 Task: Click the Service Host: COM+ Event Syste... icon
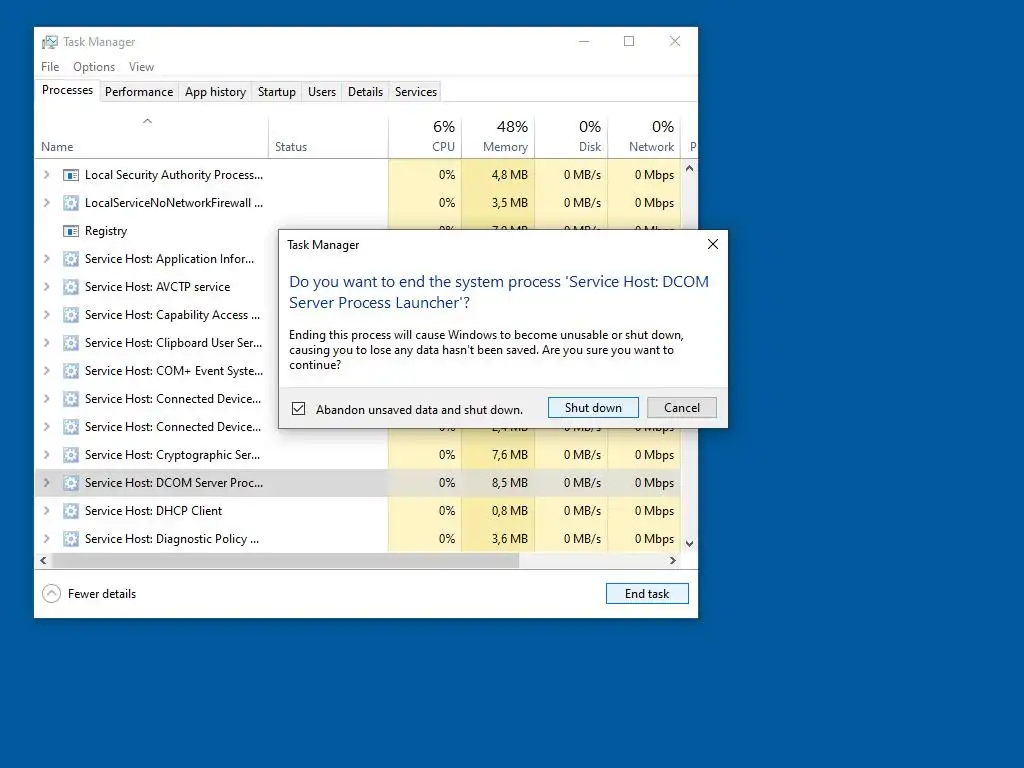pos(71,372)
